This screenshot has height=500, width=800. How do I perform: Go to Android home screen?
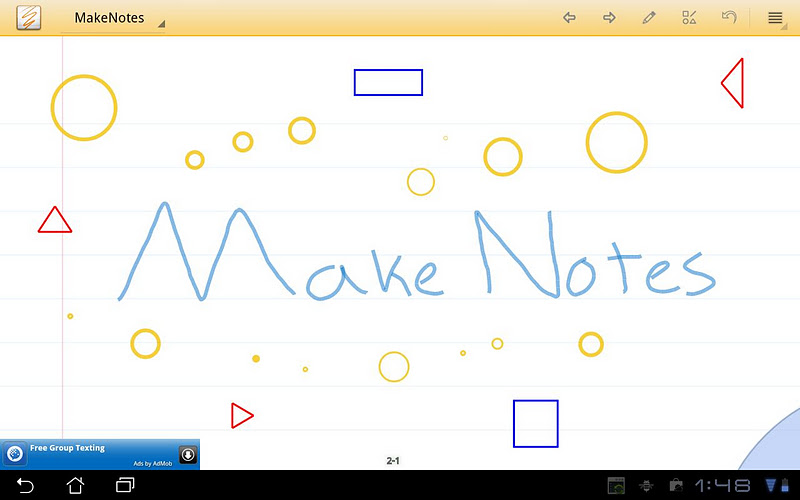pyautogui.click(x=76, y=485)
